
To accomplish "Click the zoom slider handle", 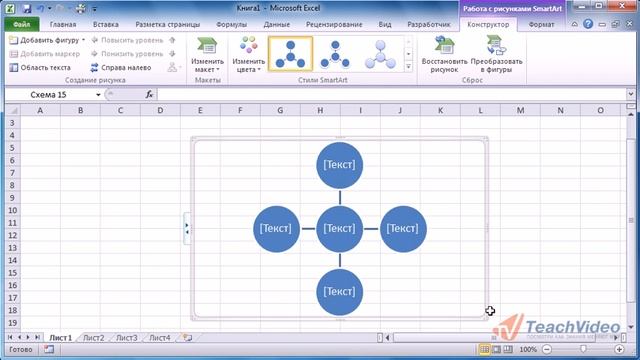I will 583,349.
